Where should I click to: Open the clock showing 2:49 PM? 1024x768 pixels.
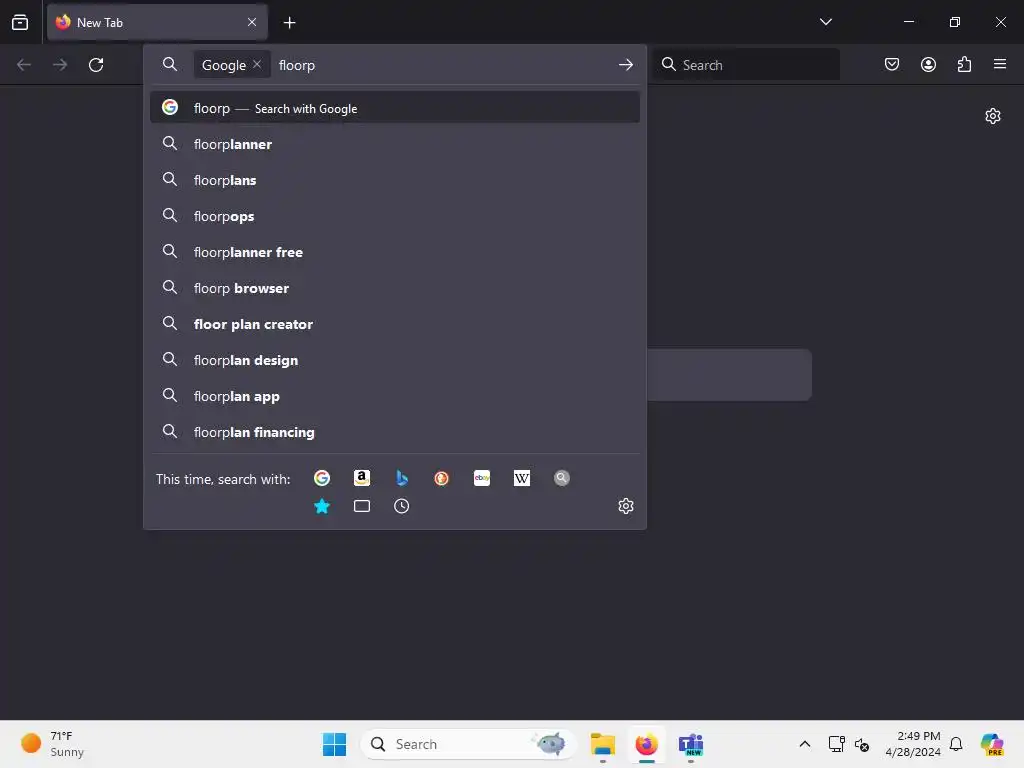tap(913, 744)
